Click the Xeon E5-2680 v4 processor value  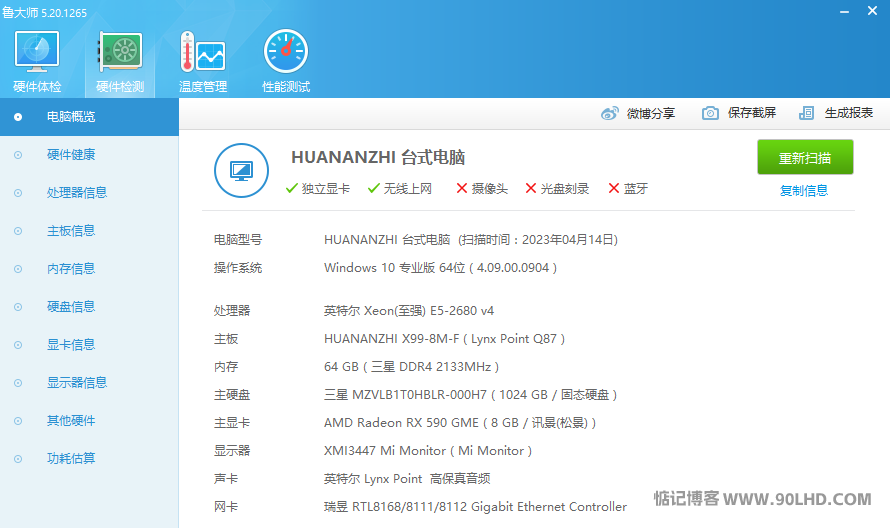point(409,311)
